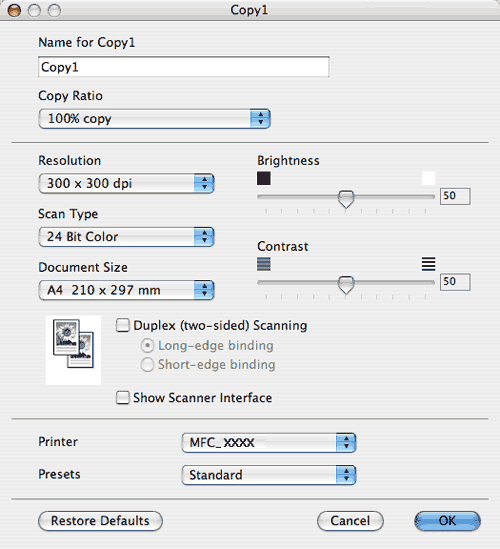
Task: Click the Brightness slider handle
Action: (x=346, y=199)
